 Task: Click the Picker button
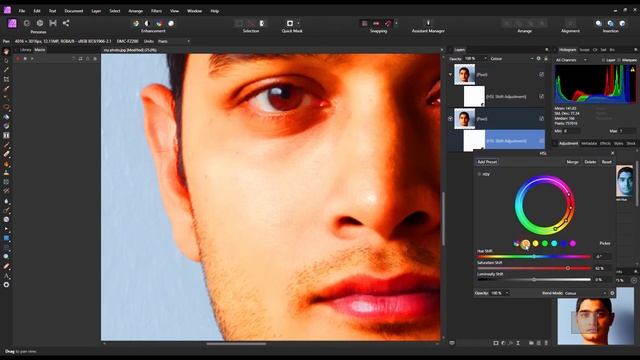[x=605, y=243]
